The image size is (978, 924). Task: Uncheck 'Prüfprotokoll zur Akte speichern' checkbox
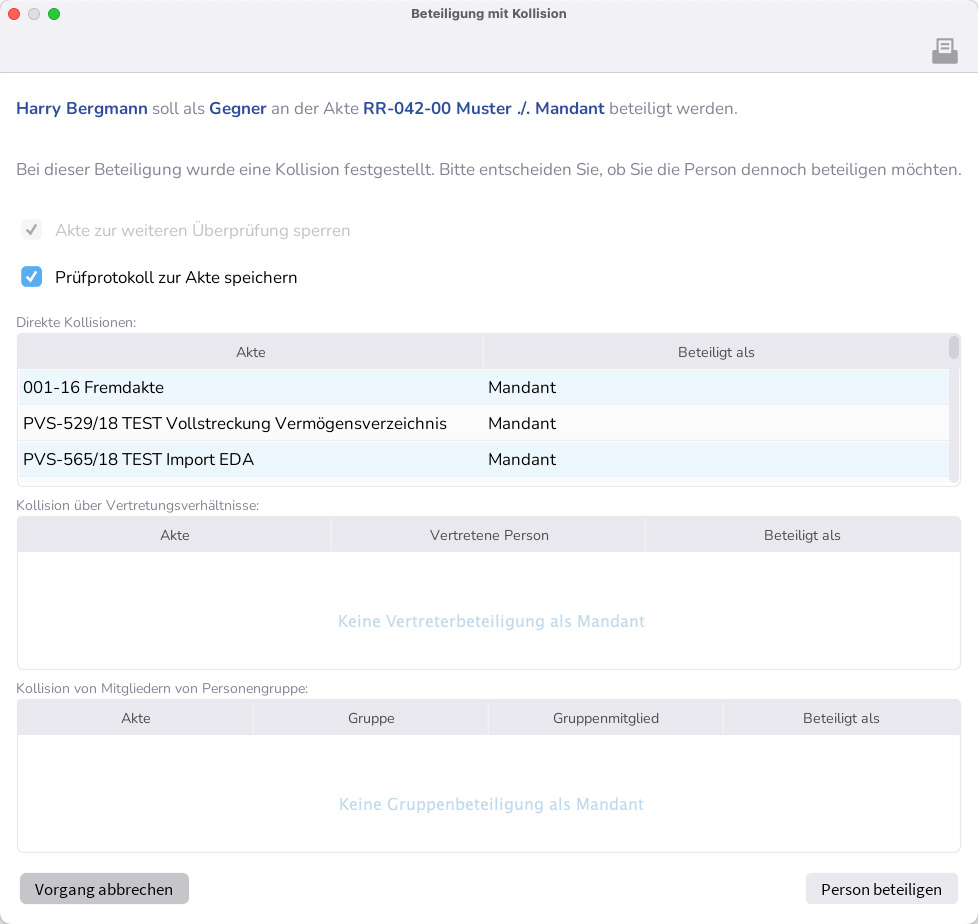[31, 276]
